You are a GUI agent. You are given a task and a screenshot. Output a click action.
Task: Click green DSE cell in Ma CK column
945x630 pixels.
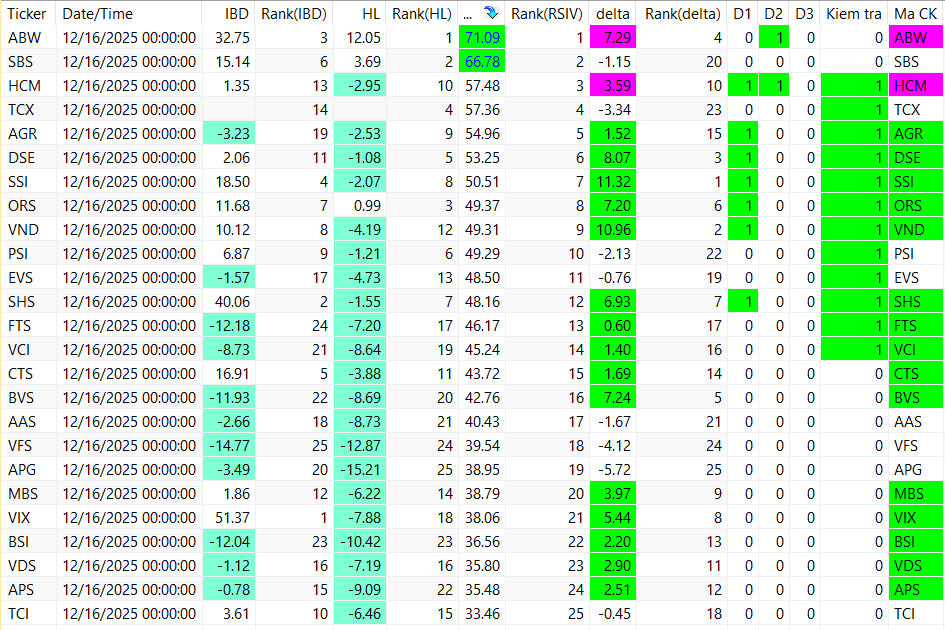[x=915, y=157]
